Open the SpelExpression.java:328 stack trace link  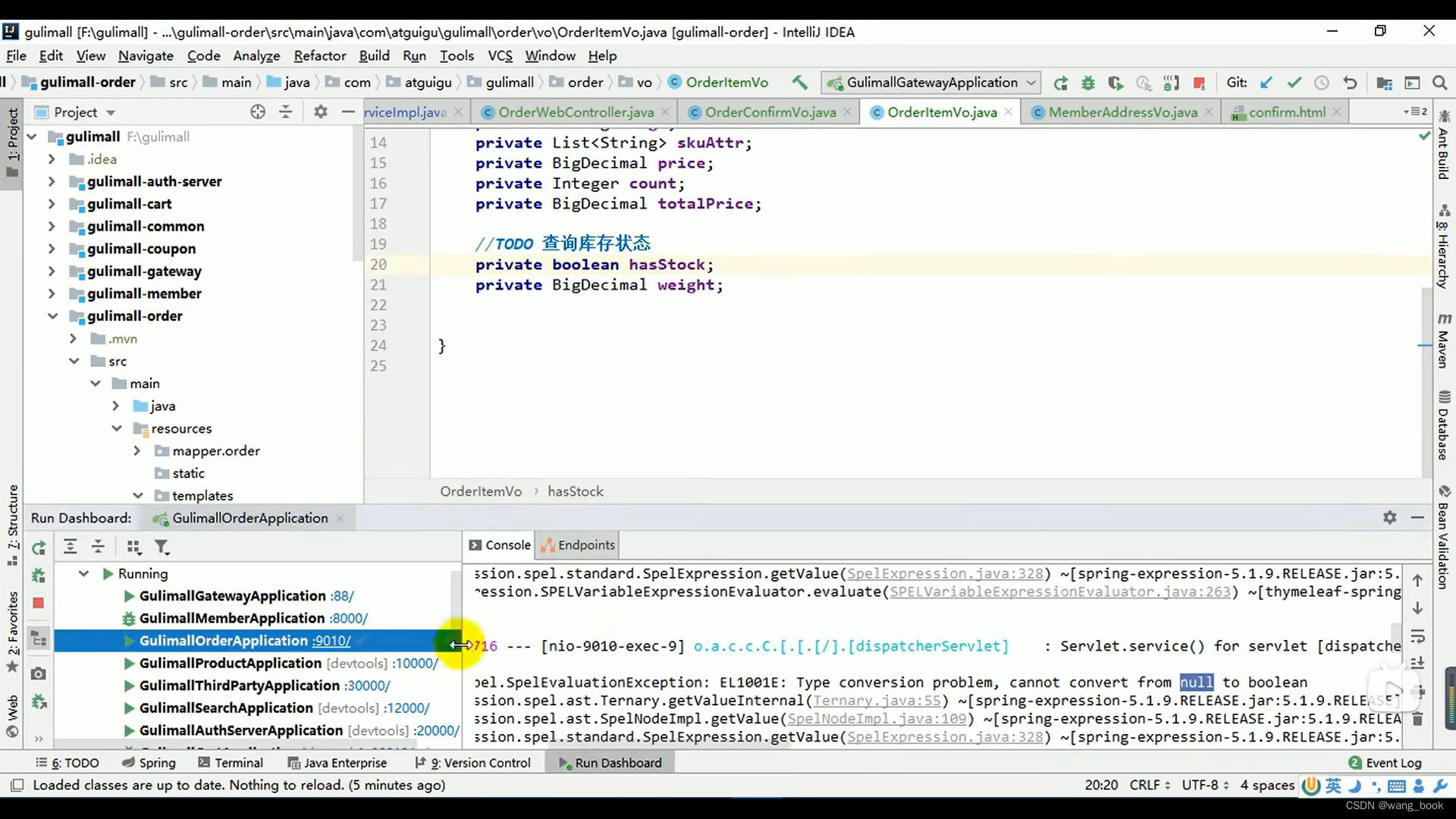945,574
